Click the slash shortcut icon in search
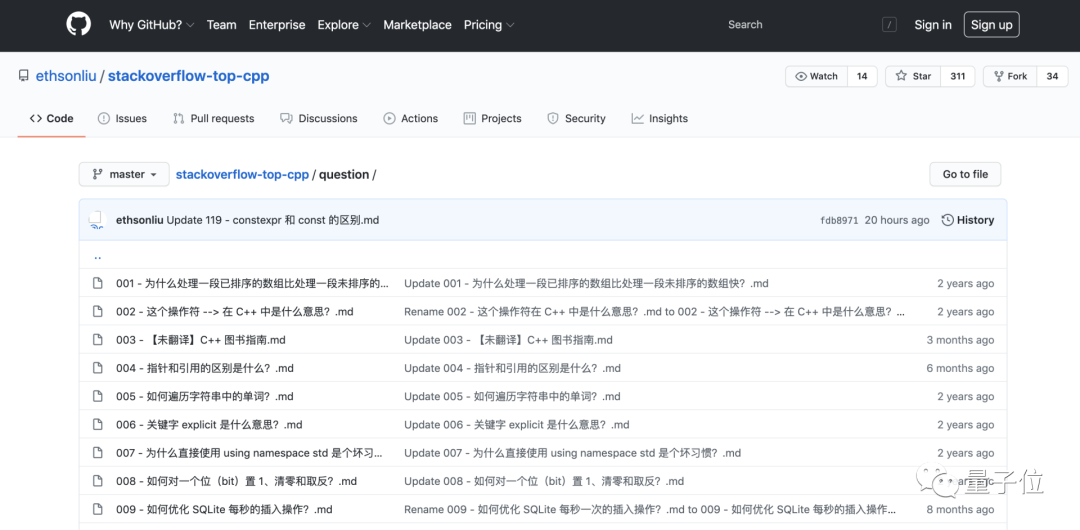This screenshot has height=530, width=1080. 889,25
